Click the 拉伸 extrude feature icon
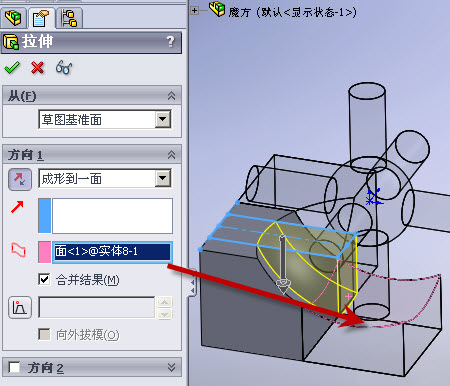The height and width of the screenshot is (386, 450). point(11,42)
